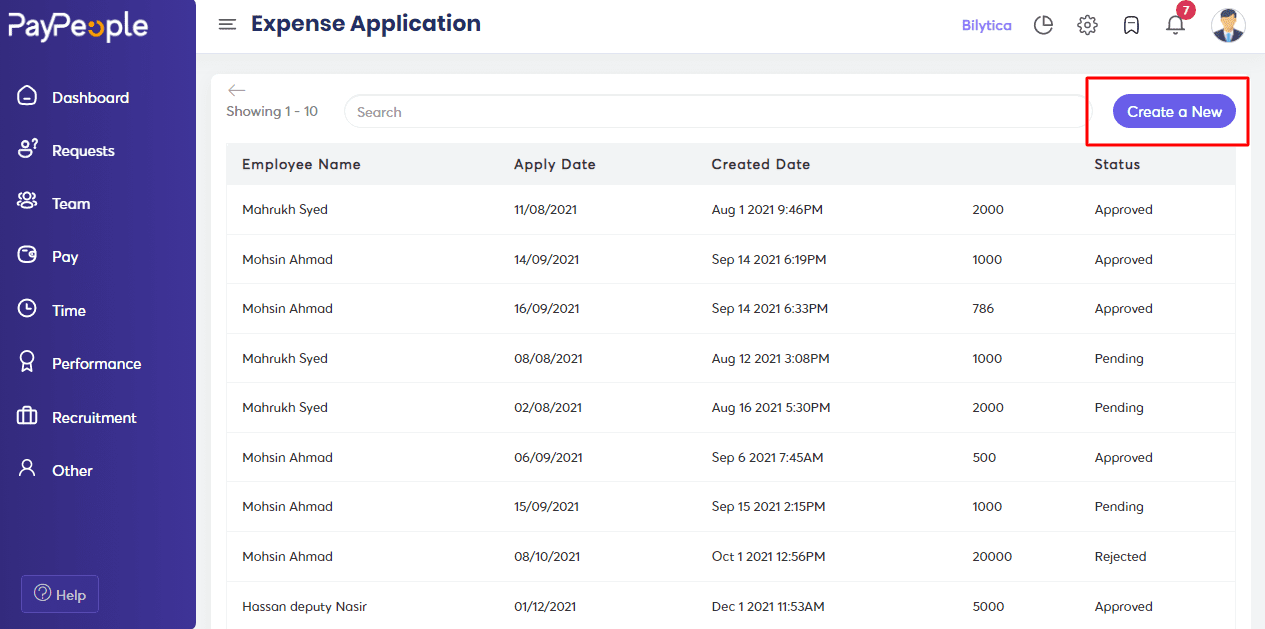Click the Apply Date column header
The image size is (1265, 629).
pyautogui.click(x=554, y=164)
